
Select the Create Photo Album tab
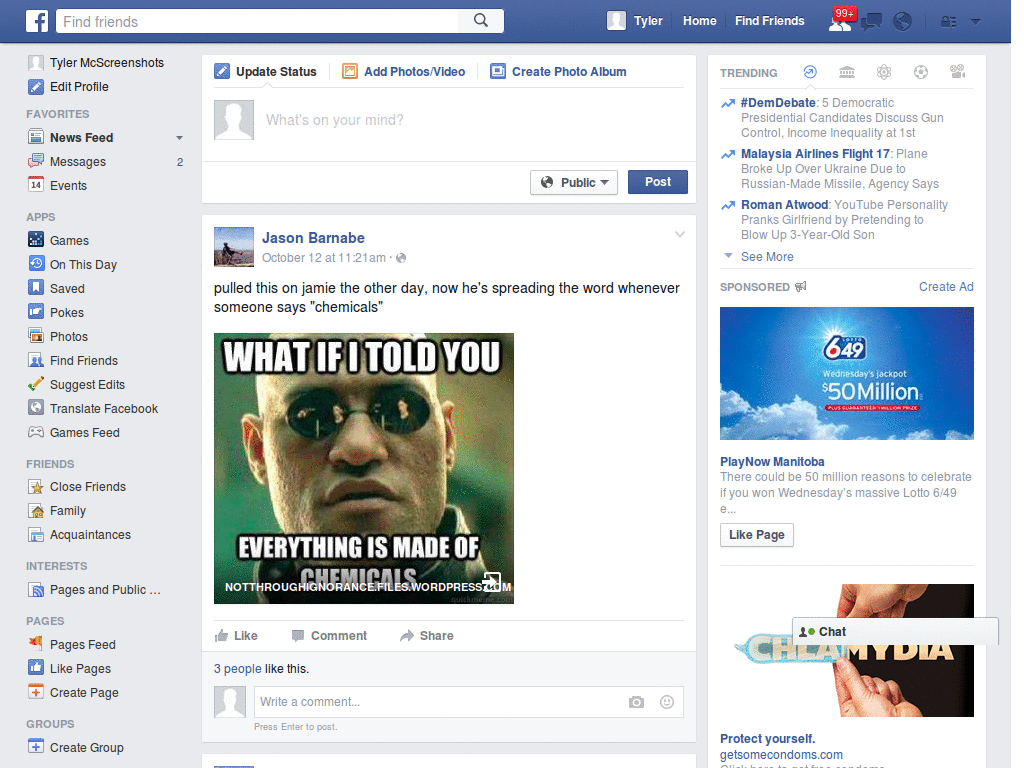pyautogui.click(x=558, y=72)
